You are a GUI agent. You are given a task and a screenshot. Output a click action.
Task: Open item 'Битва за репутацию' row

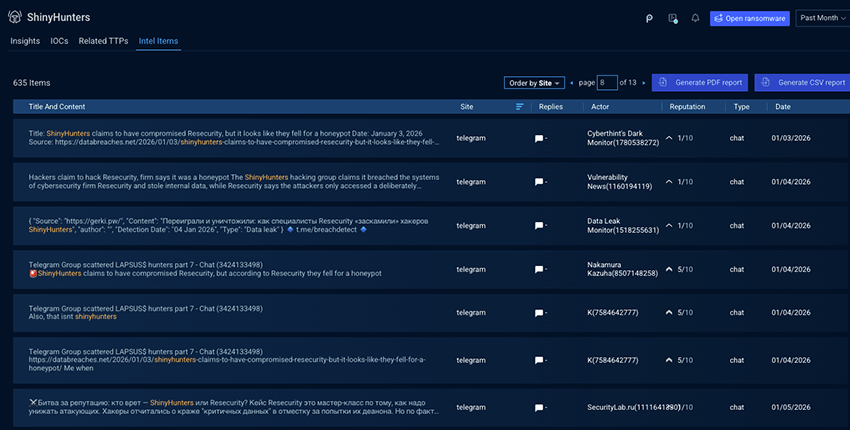click(234, 407)
